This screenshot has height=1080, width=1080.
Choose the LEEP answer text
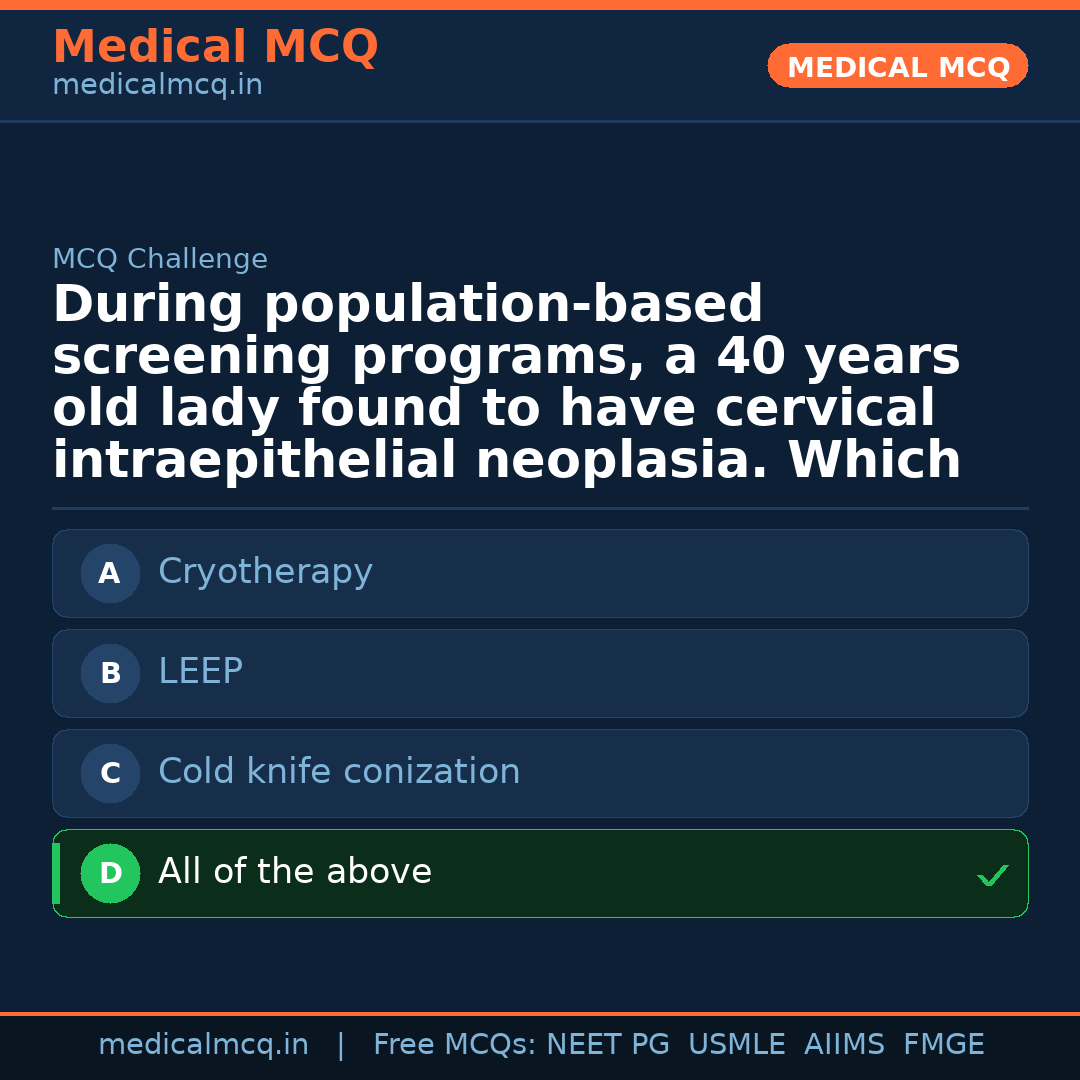200,672
